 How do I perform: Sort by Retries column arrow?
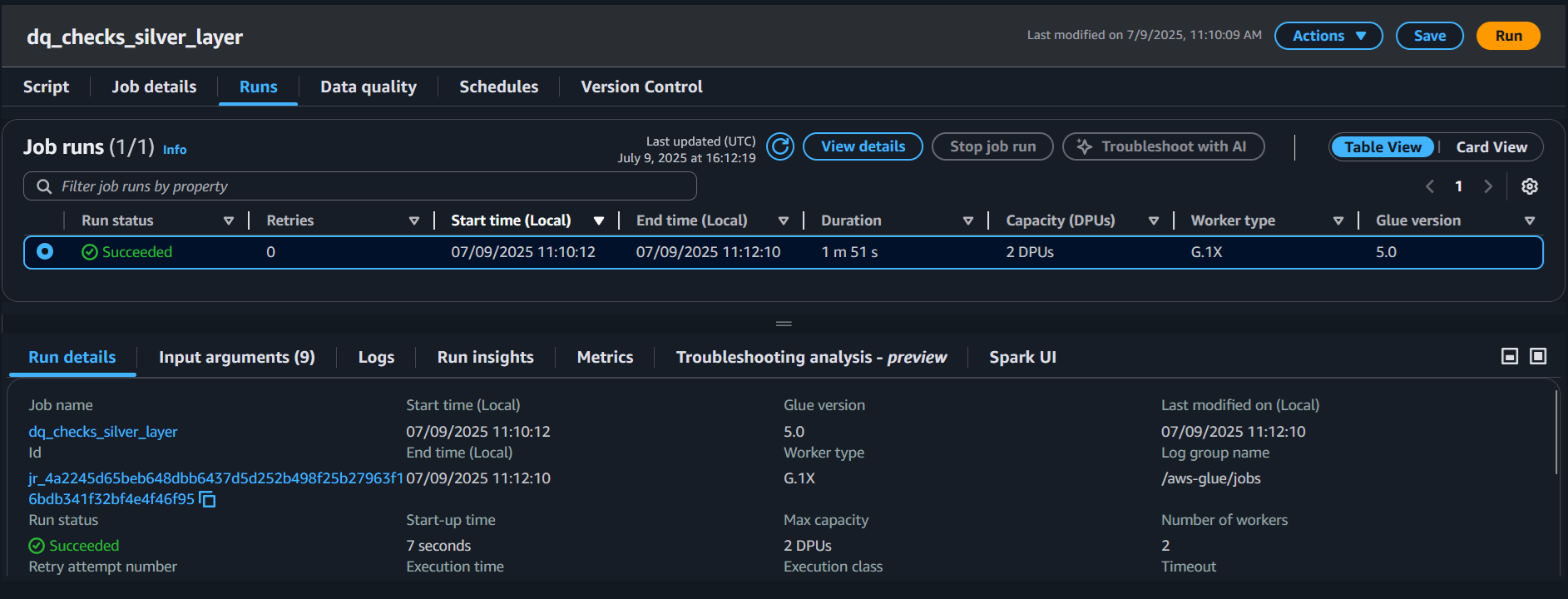click(414, 220)
